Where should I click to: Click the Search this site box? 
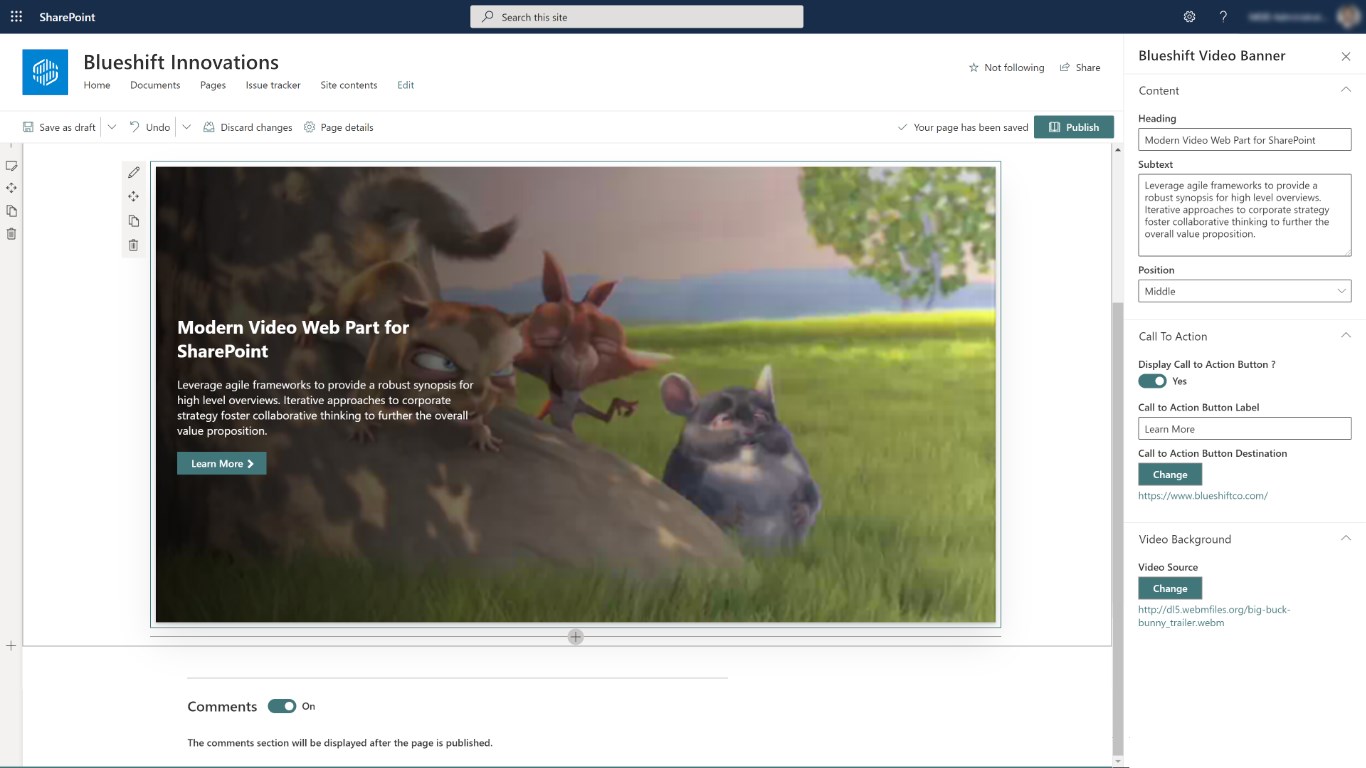(636, 17)
